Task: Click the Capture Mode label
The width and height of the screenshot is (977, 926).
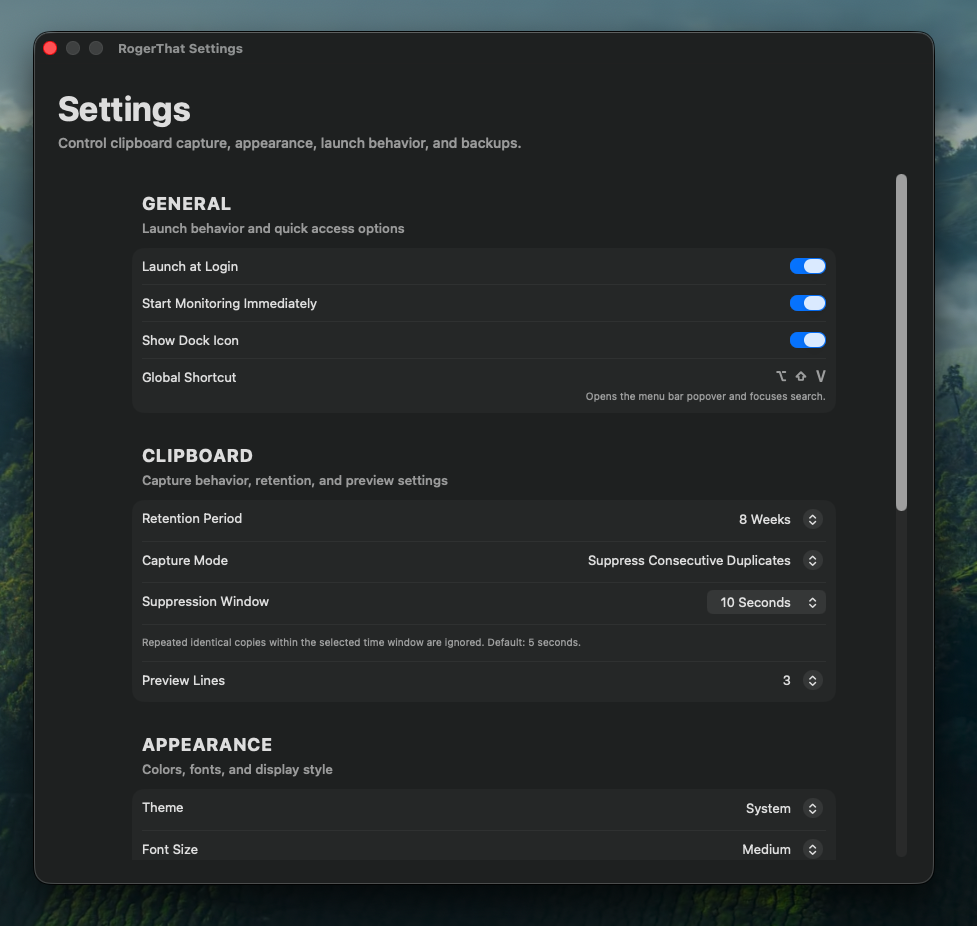Action: [185, 560]
